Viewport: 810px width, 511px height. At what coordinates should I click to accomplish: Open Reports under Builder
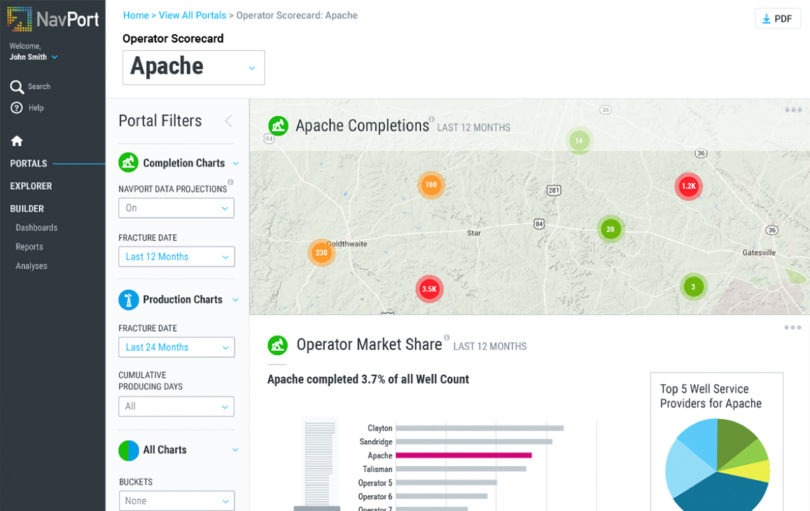pyautogui.click(x=29, y=247)
